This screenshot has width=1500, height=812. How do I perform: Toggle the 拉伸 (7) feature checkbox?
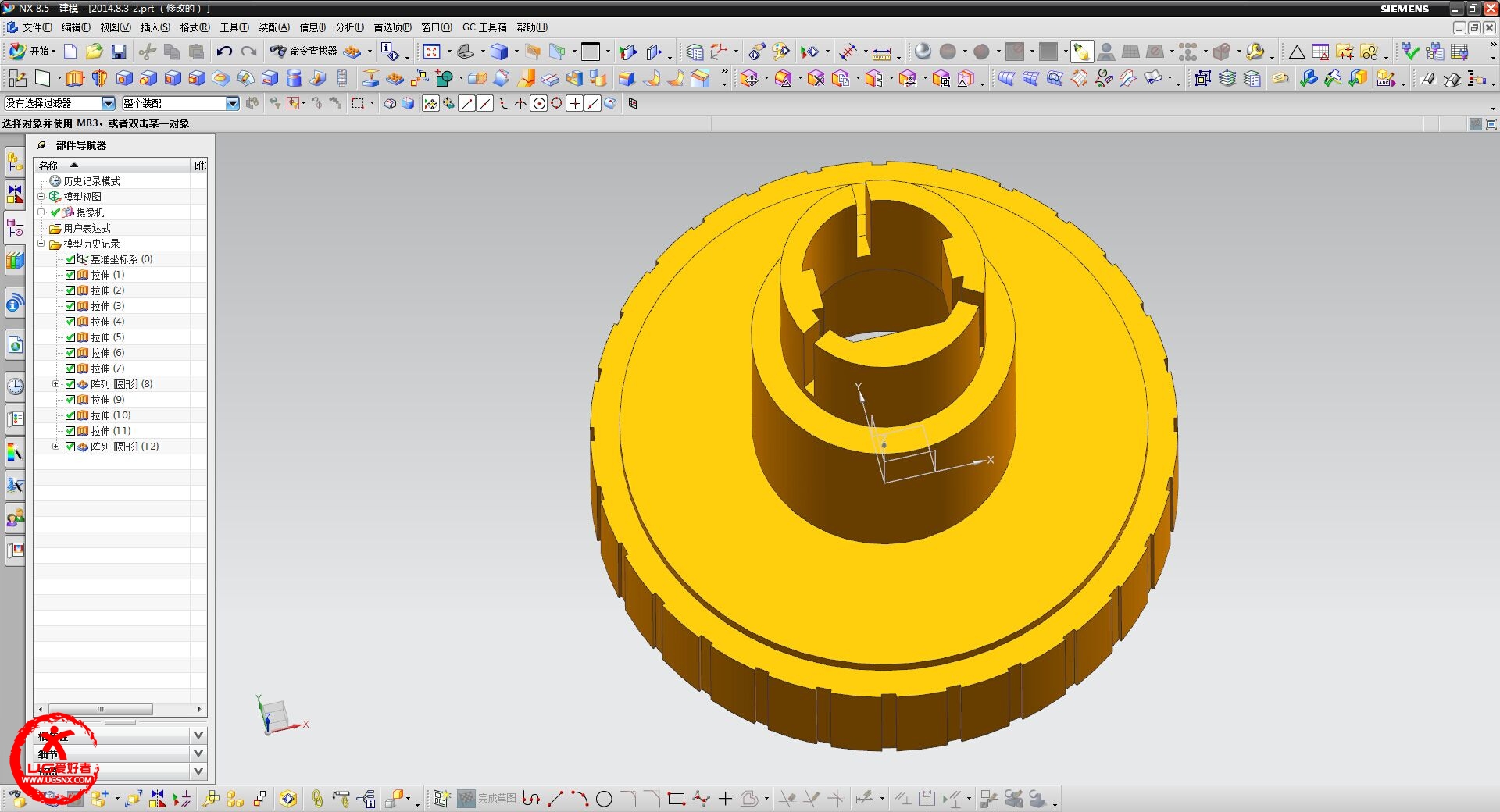(70, 369)
